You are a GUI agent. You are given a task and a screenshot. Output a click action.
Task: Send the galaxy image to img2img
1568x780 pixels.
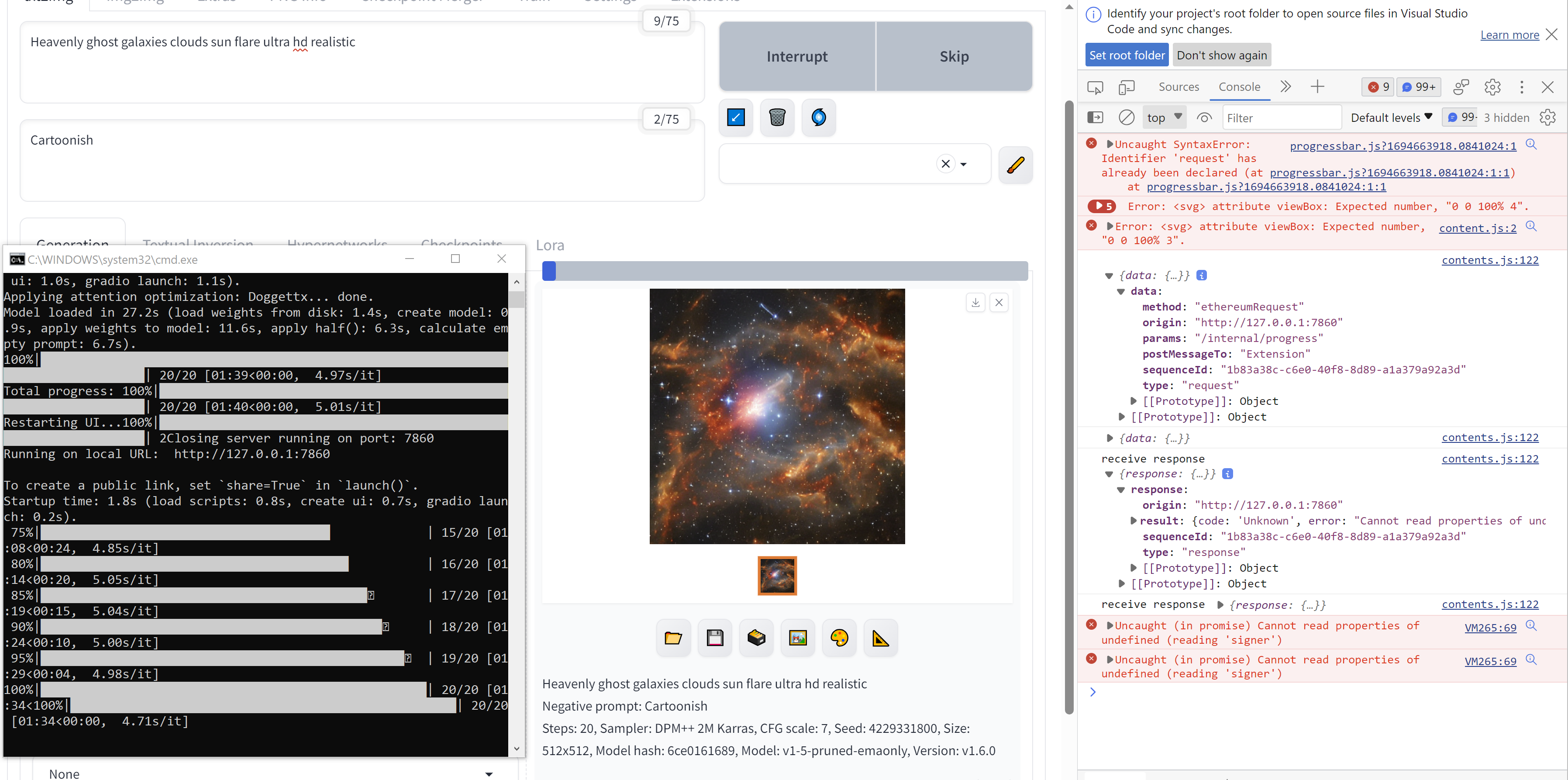[x=797, y=638]
